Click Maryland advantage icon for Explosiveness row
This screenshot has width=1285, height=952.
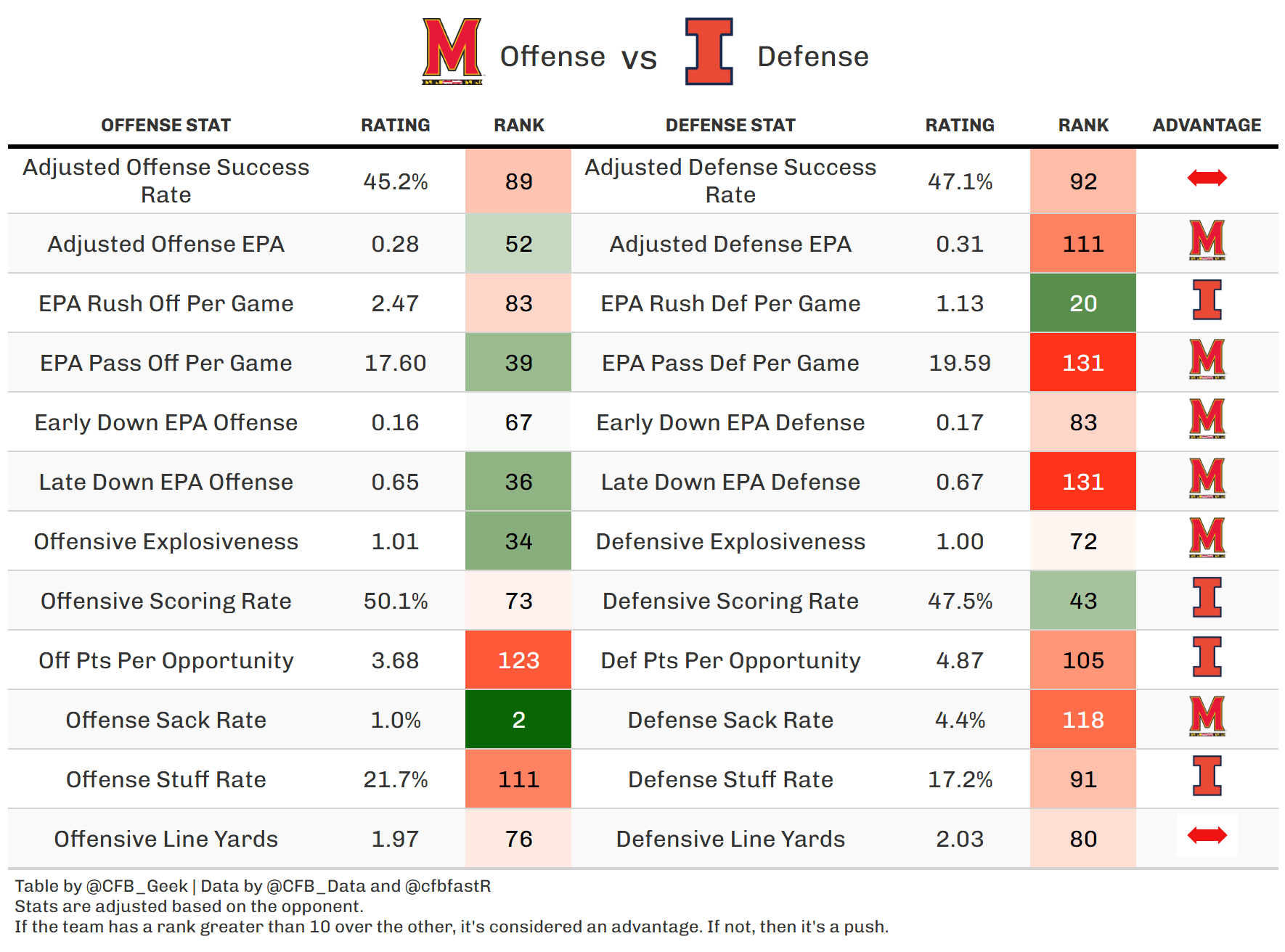tap(1207, 538)
